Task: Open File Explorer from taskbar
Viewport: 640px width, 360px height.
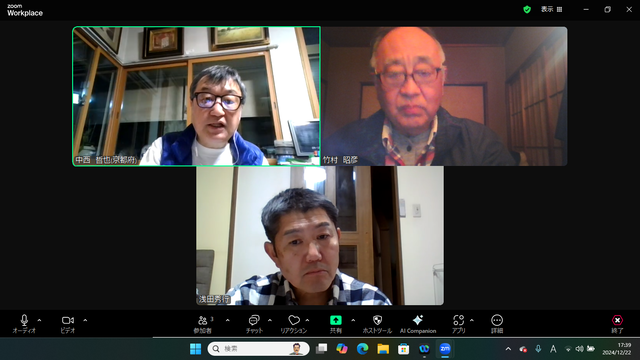Action: click(x=383, y=349)
